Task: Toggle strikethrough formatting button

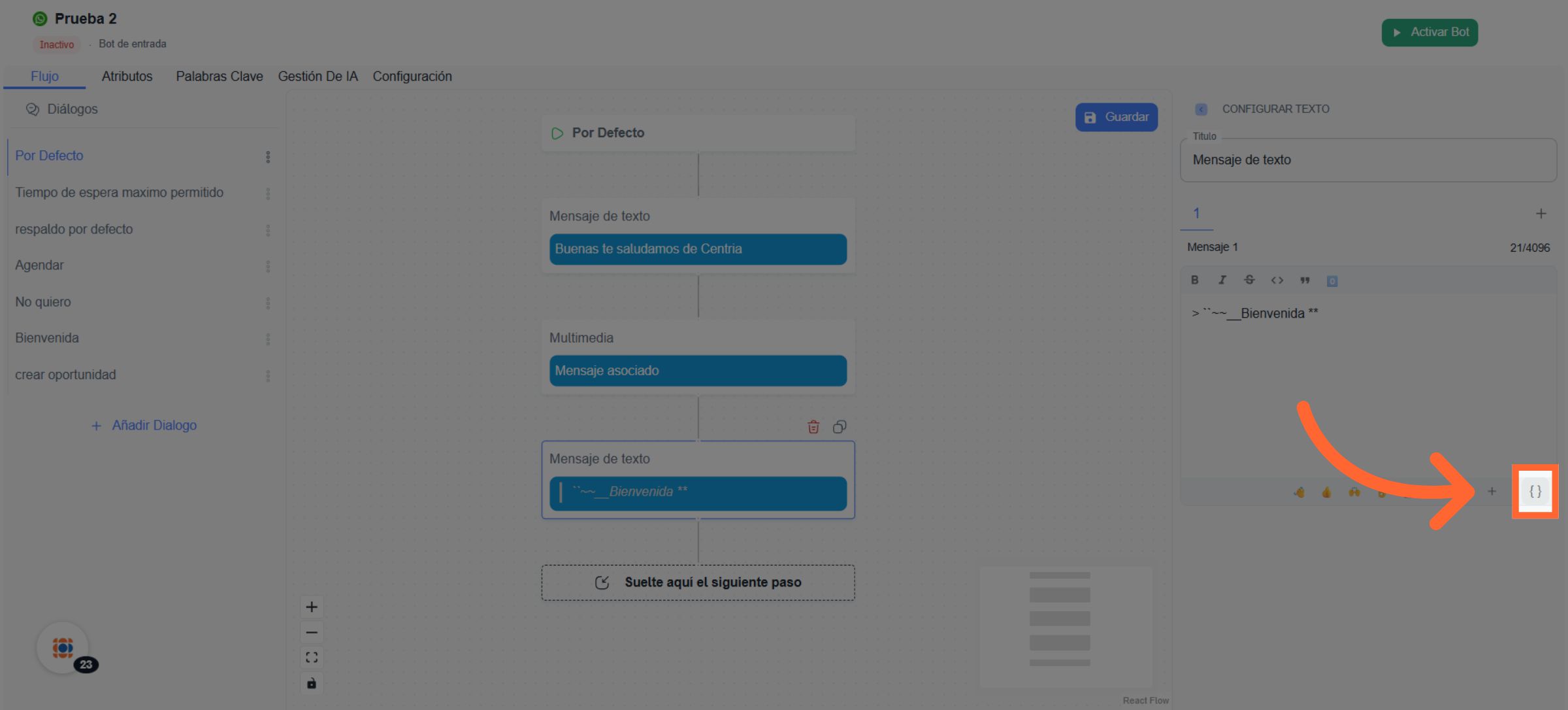Action: tap(1249, 280)
